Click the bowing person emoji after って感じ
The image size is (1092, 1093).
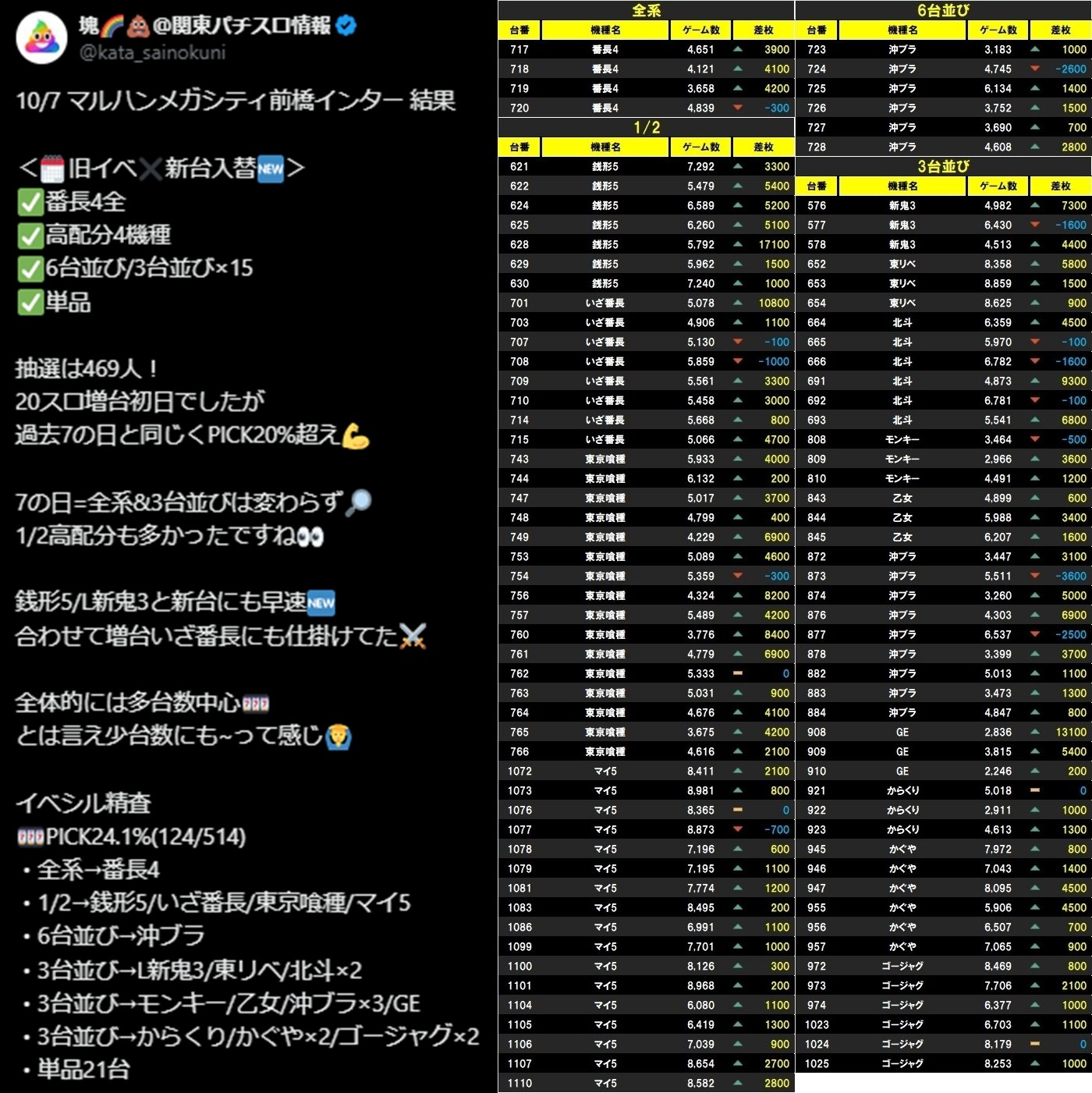click(339, 736)
